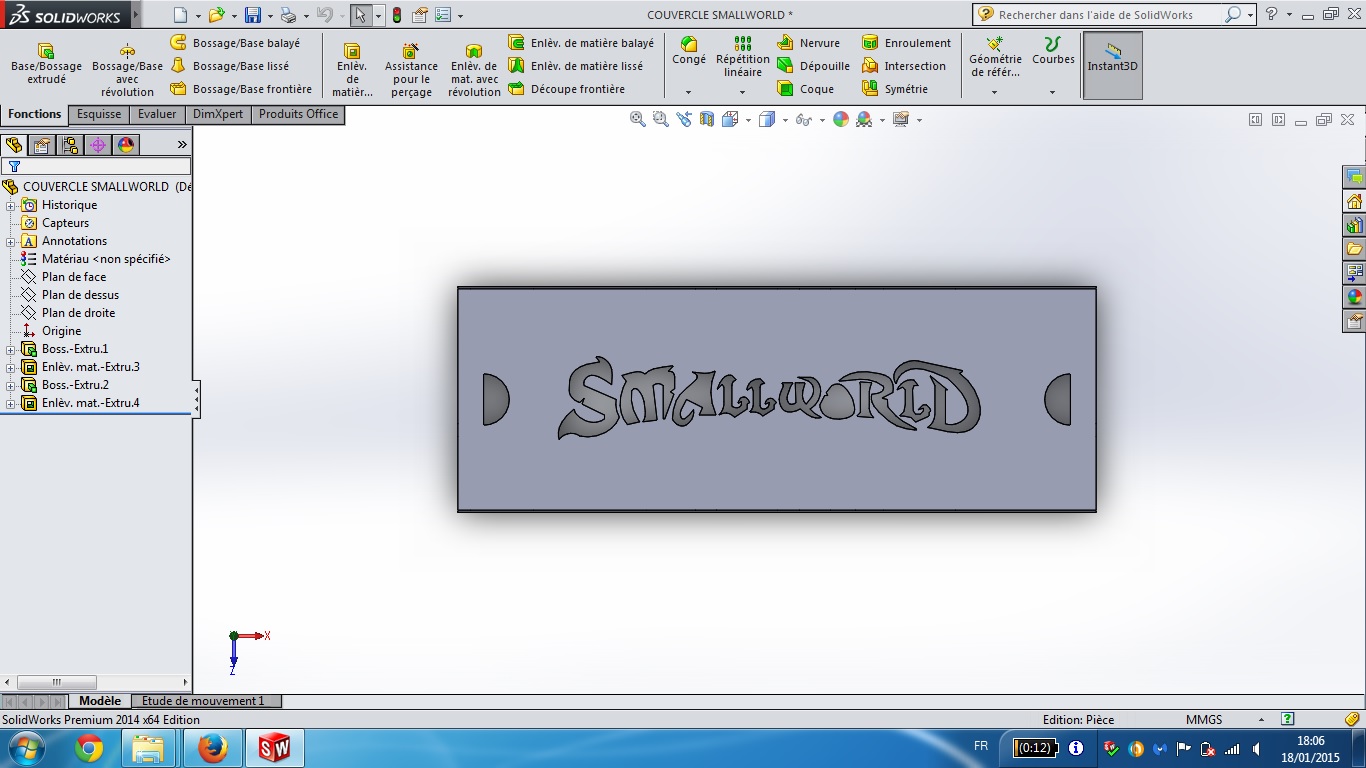
Task: Select the Intersection tool
Action: [903, 66]
